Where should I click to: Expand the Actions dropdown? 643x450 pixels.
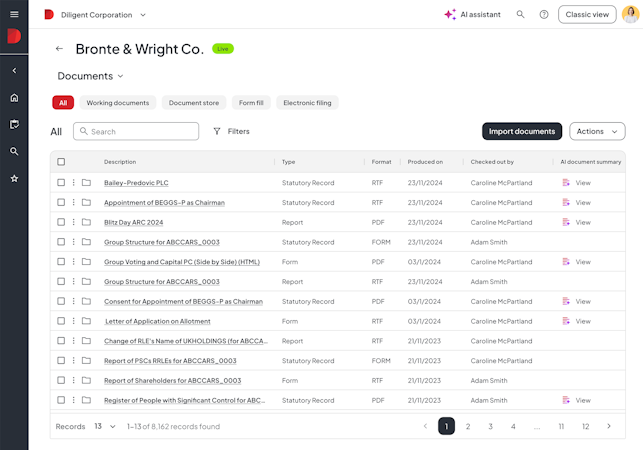pyautogui.click(x=597, y=131)
